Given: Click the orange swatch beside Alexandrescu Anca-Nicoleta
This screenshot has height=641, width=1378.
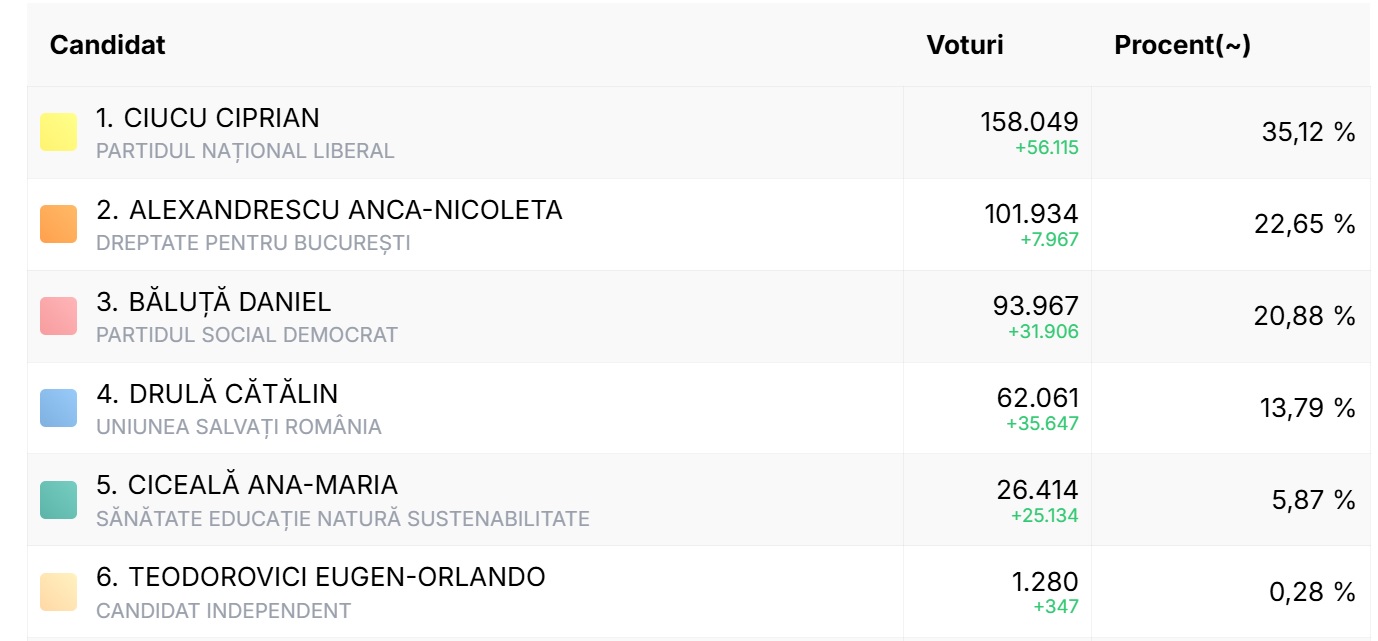Looking at the screenshot, I should pyautogui.click(x=58, y=224).
